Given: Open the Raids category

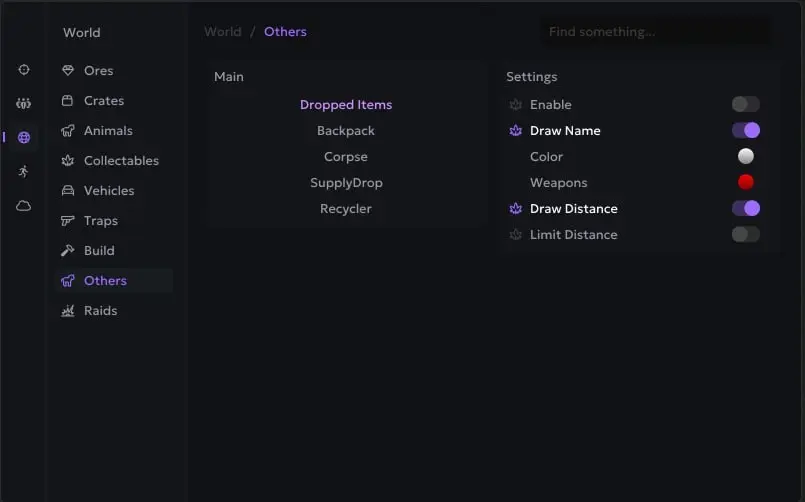Looking at the screenshot, I should (x=100, y=311).
